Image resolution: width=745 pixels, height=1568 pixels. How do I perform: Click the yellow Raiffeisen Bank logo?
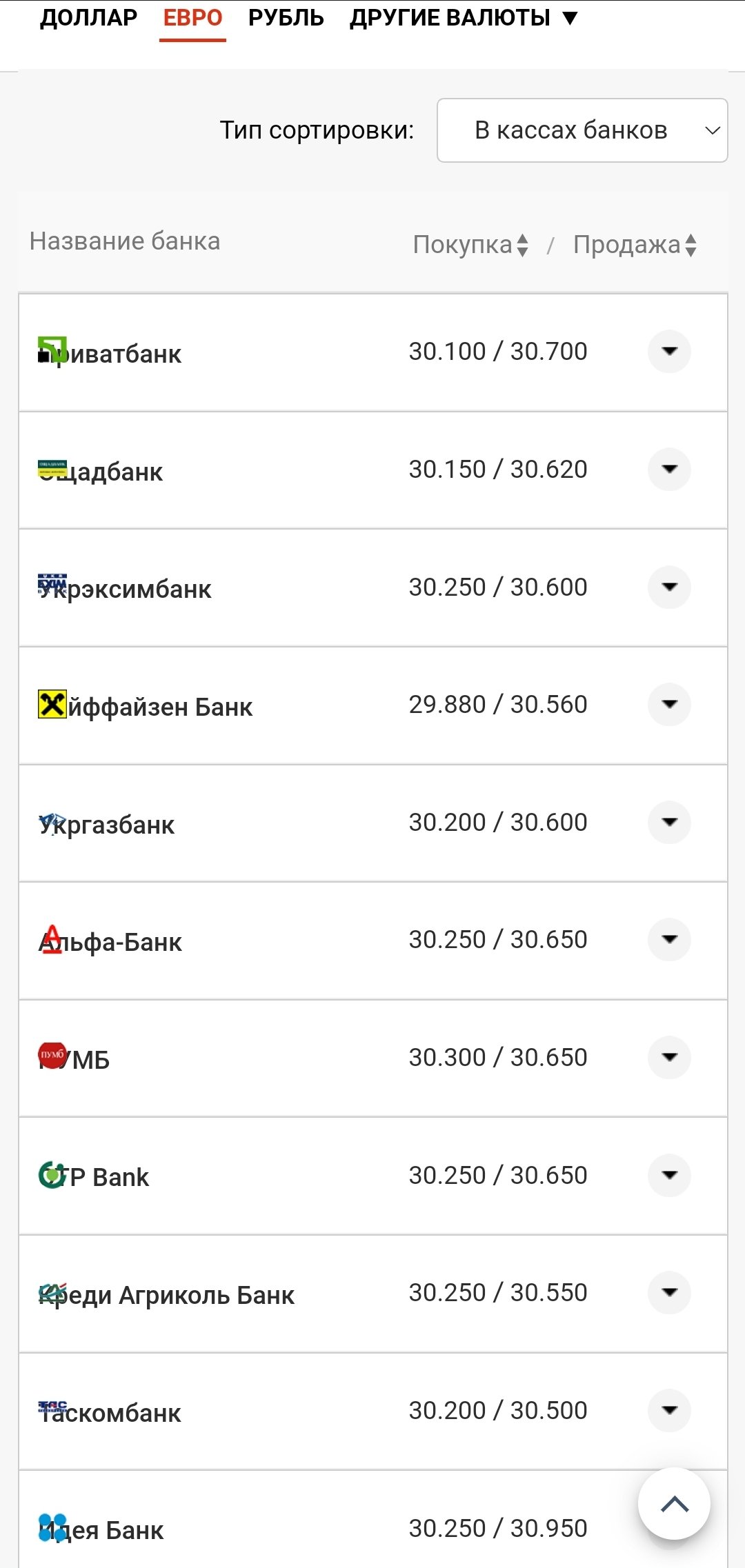(52, 704)
